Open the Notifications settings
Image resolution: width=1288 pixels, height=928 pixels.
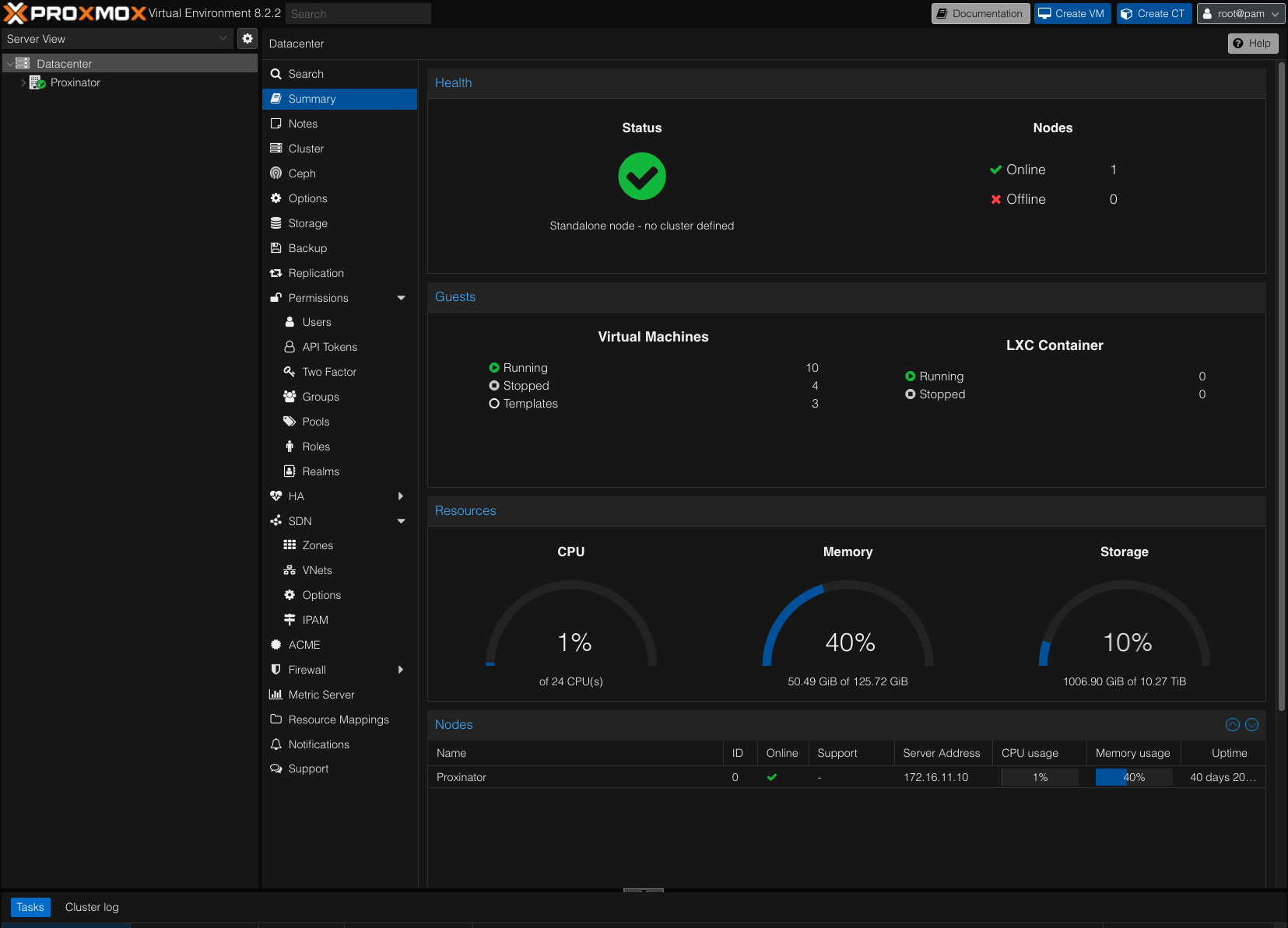(x=318, y=744)
